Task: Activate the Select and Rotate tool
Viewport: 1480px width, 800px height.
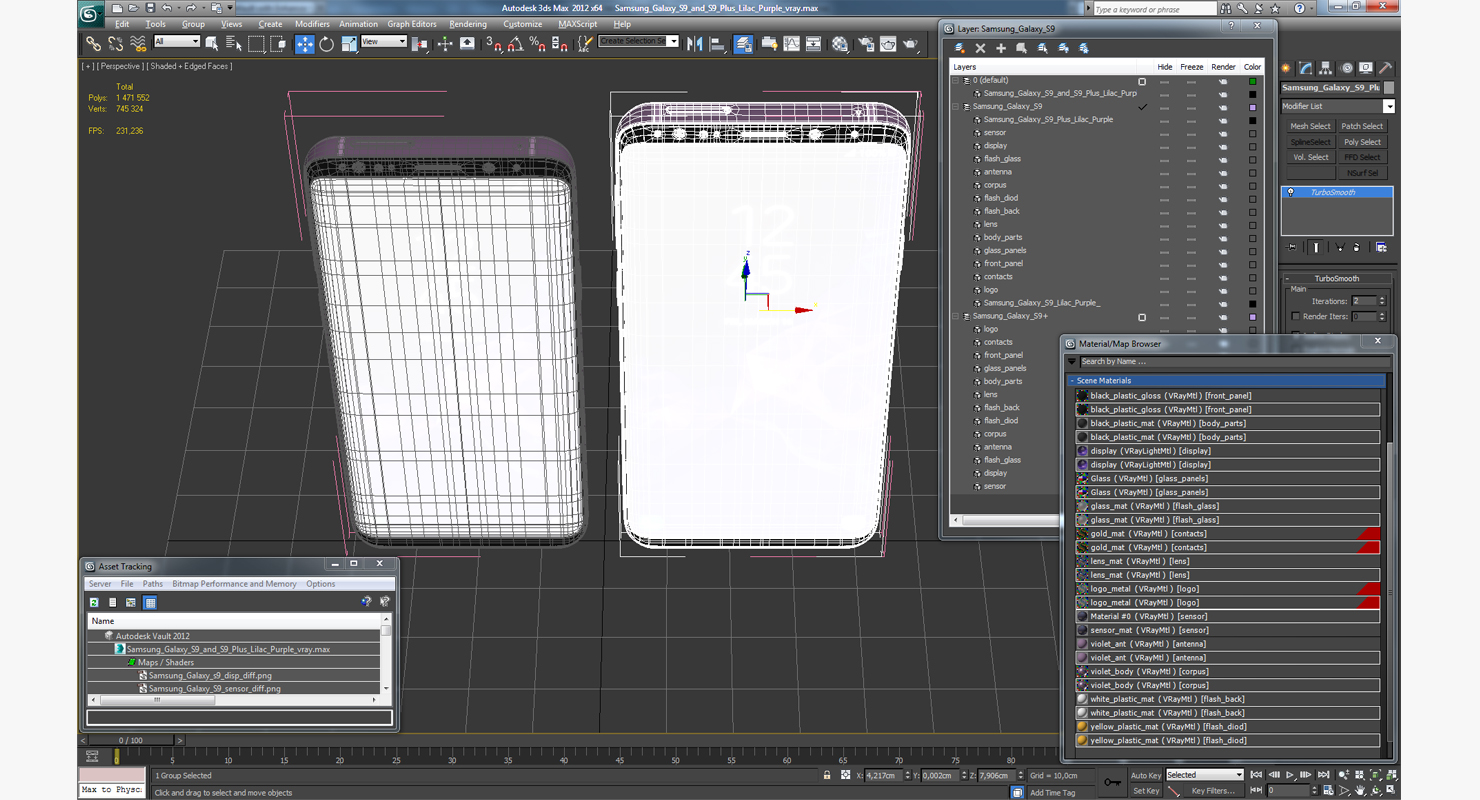Action: coord(326,43)
